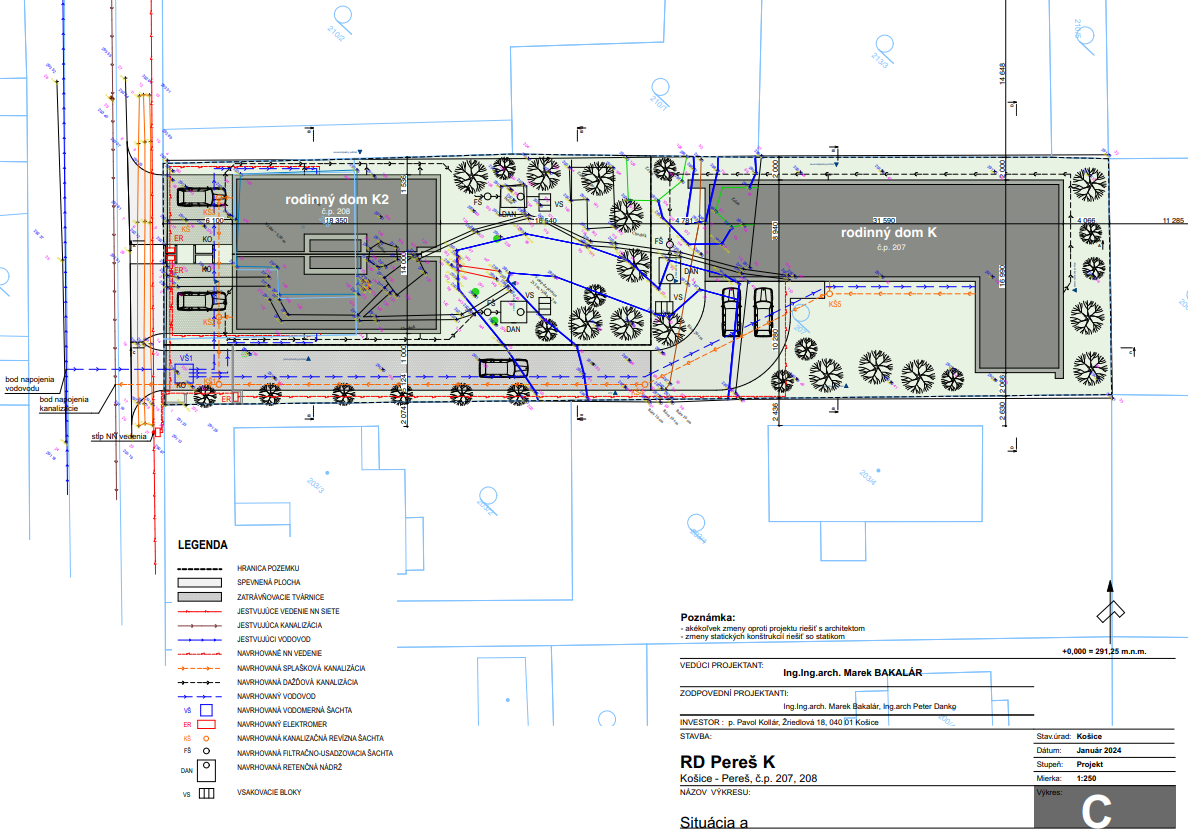Click the 'rodinný dom K2' building label
This screenshot has width=1188, height=840.
click(x=337, y=200)
